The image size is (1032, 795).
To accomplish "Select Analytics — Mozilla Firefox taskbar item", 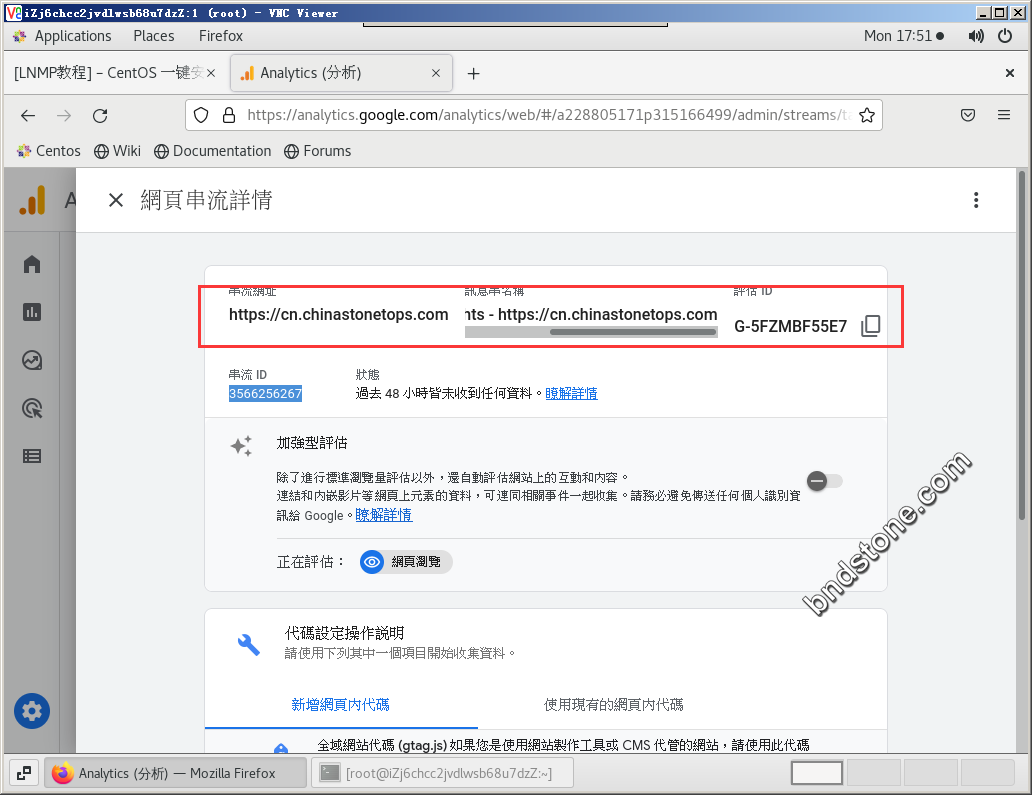I will click(x=176, y=773).
